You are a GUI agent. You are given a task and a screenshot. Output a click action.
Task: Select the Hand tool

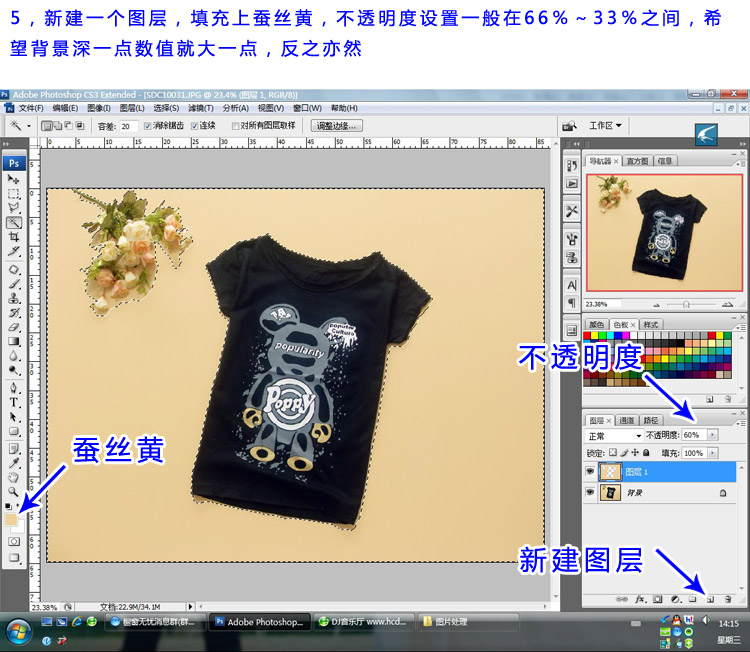[13, 477]
